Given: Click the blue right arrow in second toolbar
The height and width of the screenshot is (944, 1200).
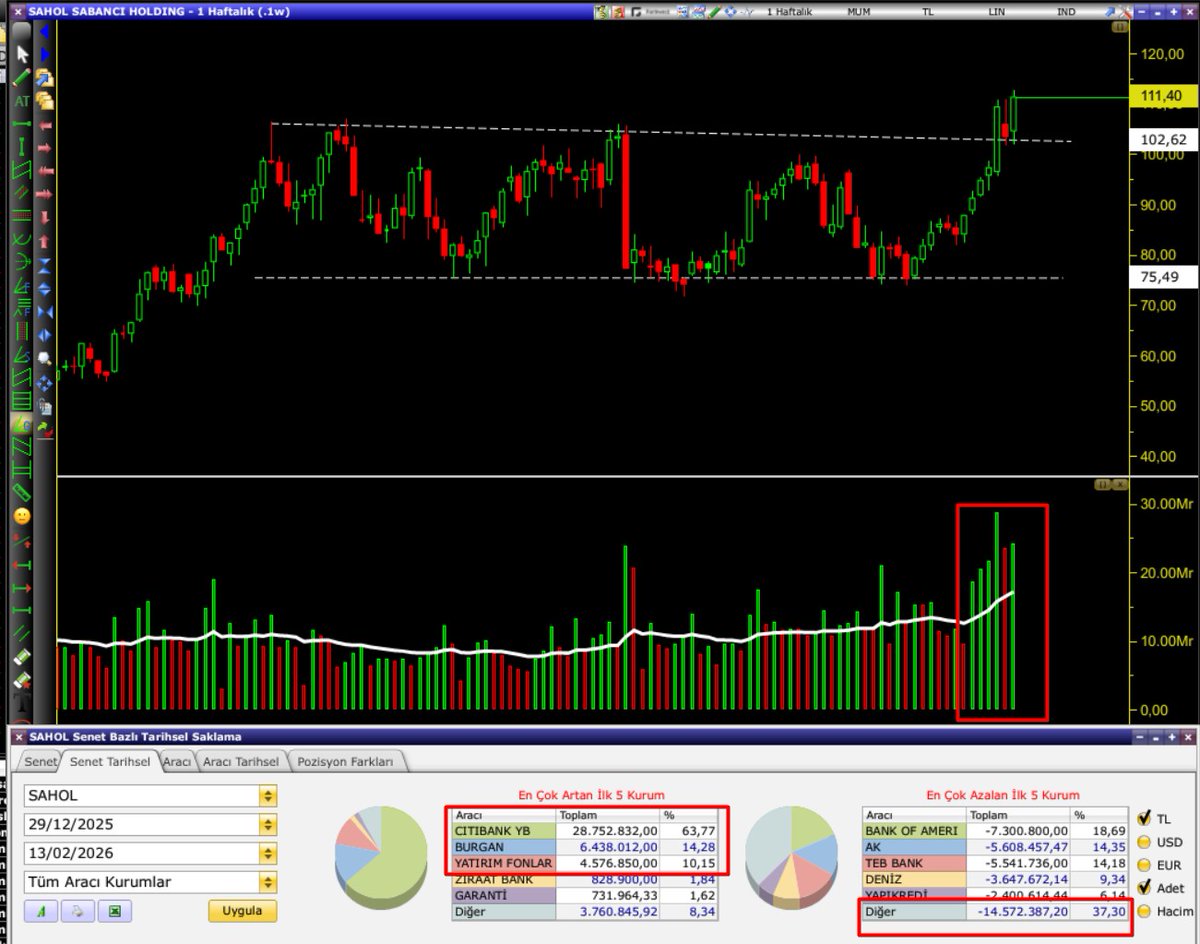Looking at the screenshot, I should point(45,54).
